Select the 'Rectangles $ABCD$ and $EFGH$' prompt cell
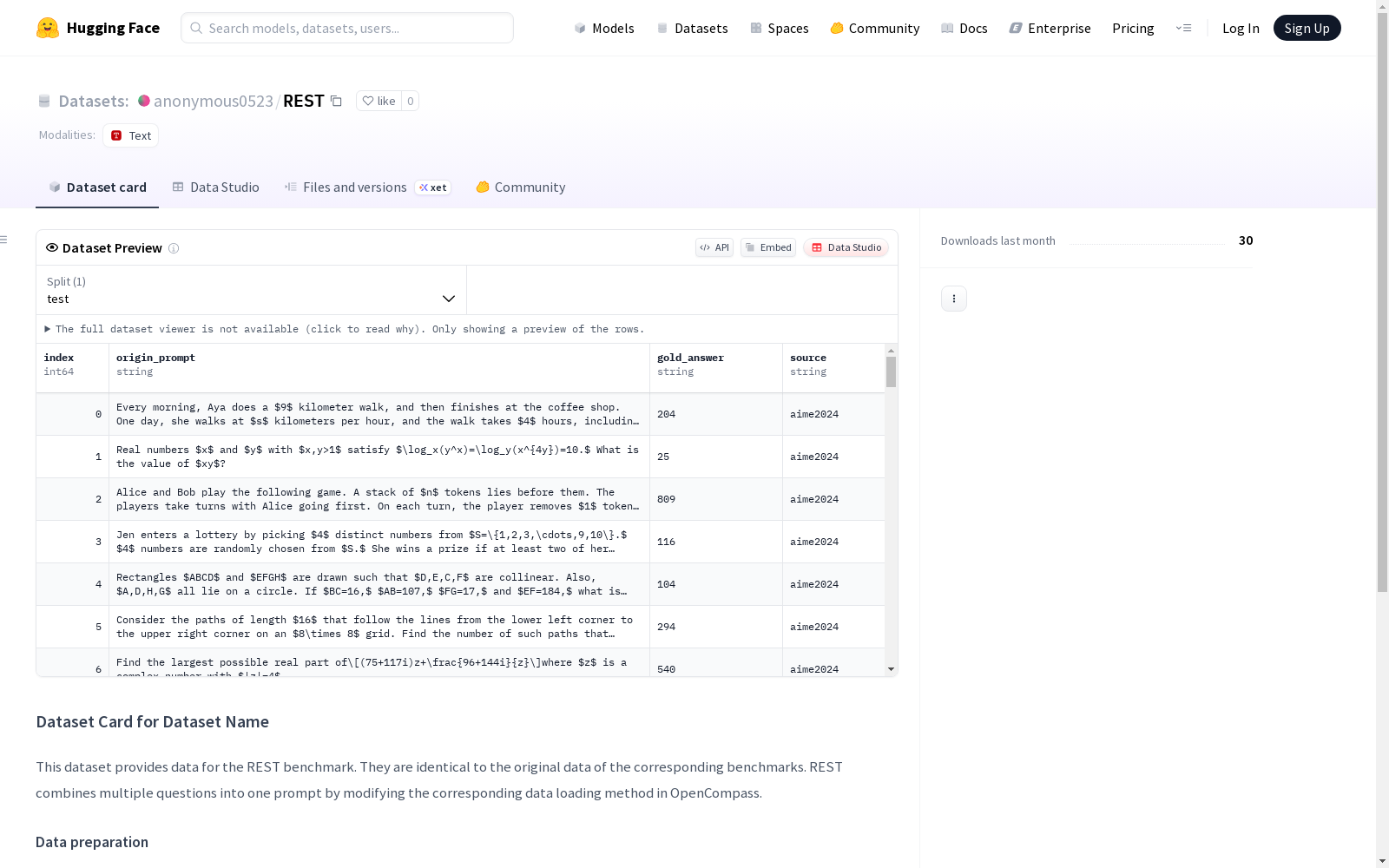This screenshot has width=1389, height=868. (379, 584)
